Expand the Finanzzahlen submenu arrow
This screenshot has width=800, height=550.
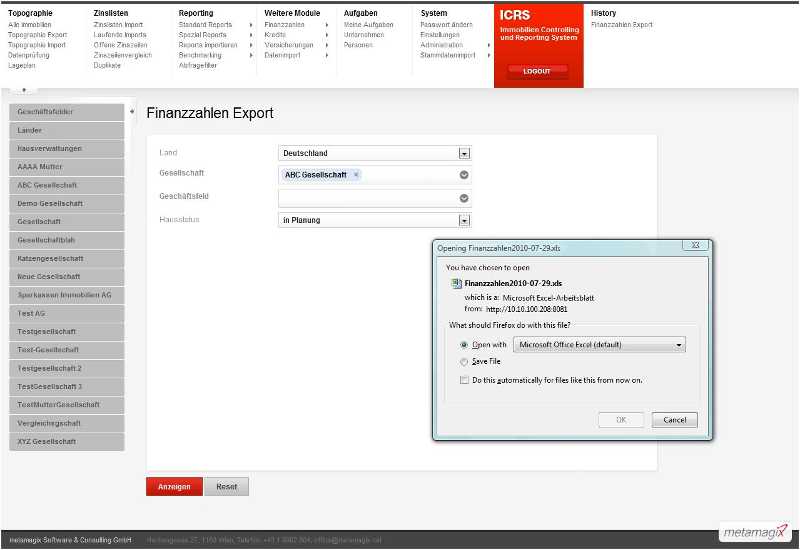click(x=327, y=24)
